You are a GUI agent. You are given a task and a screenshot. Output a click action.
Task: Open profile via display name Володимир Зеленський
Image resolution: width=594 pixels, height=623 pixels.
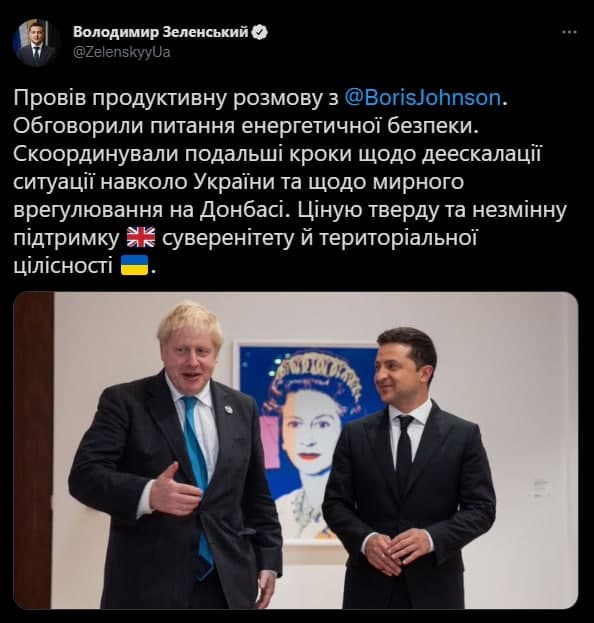(161, 32)
